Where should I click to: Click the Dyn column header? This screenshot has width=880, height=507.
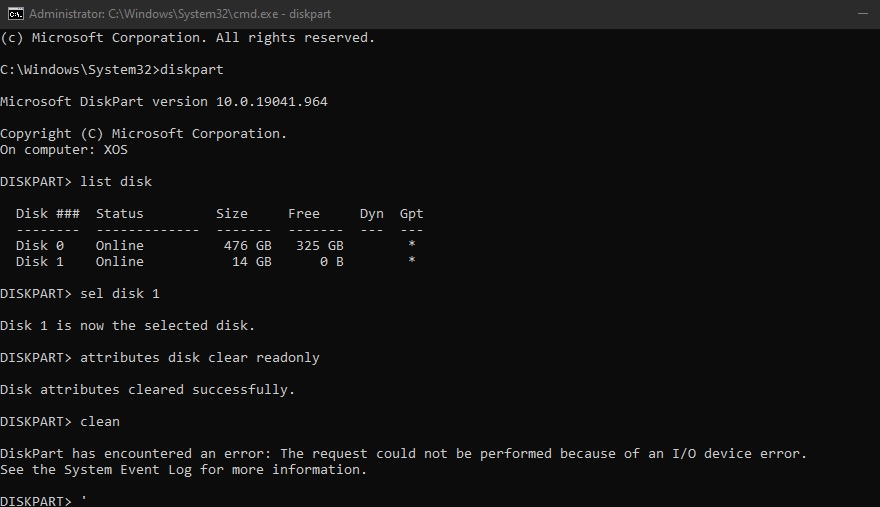click(x=372, y=214)
